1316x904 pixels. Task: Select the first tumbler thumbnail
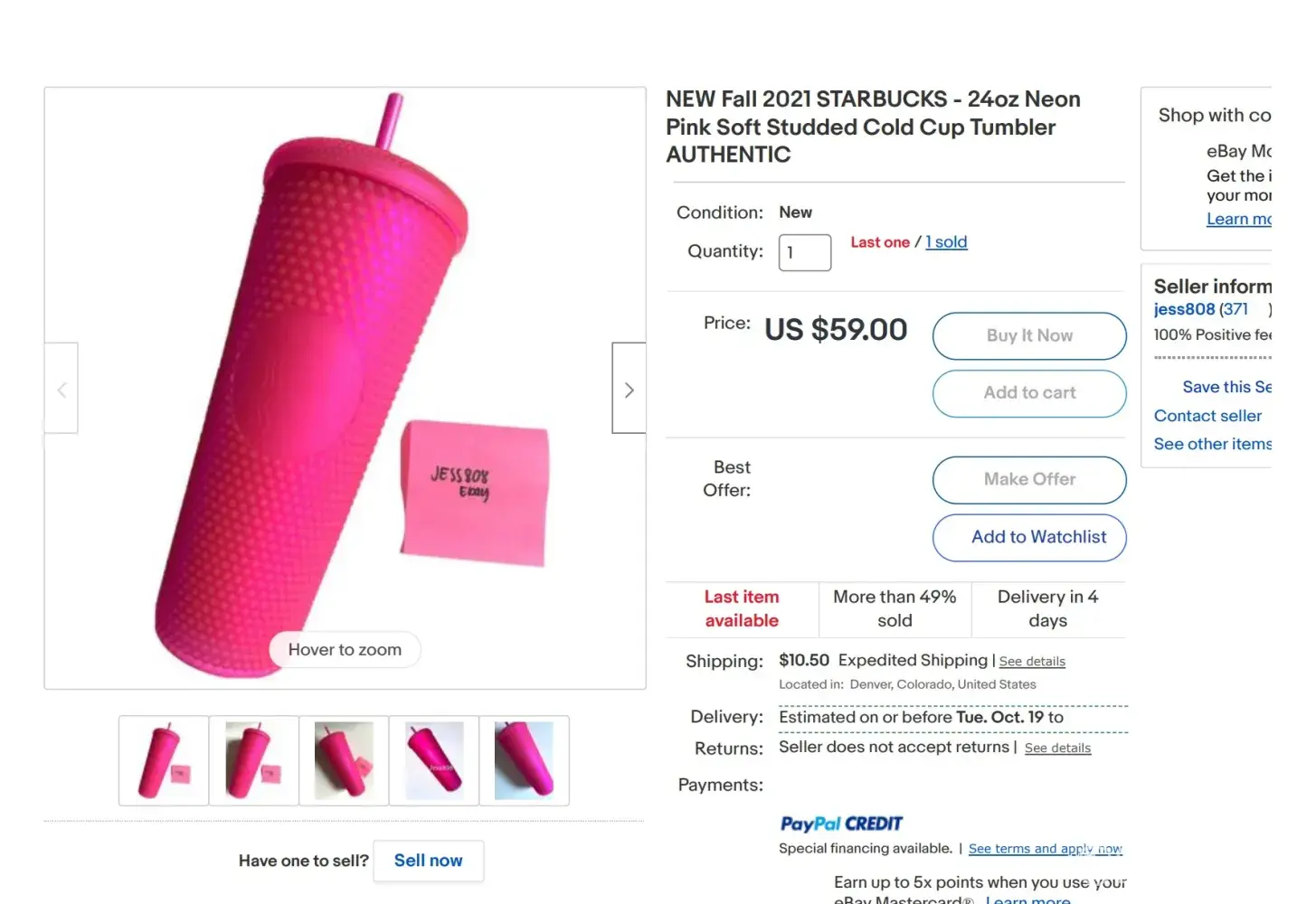(164, 760)
